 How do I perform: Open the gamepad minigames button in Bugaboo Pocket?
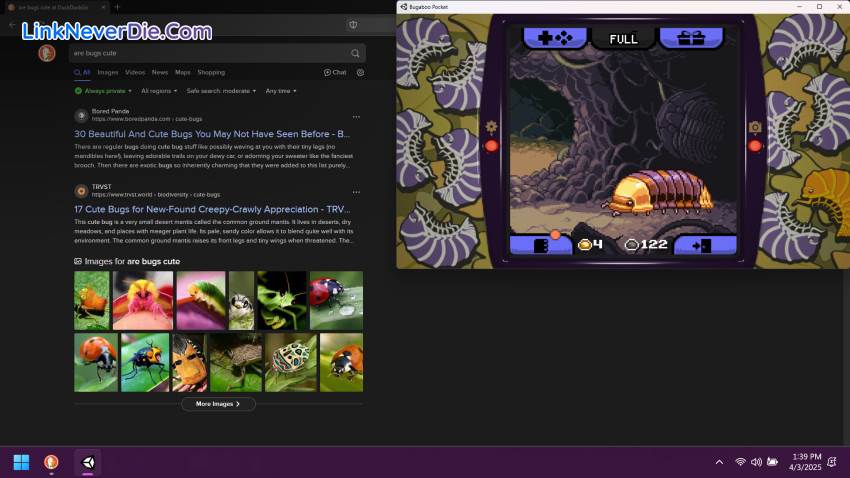click(555, 38)
